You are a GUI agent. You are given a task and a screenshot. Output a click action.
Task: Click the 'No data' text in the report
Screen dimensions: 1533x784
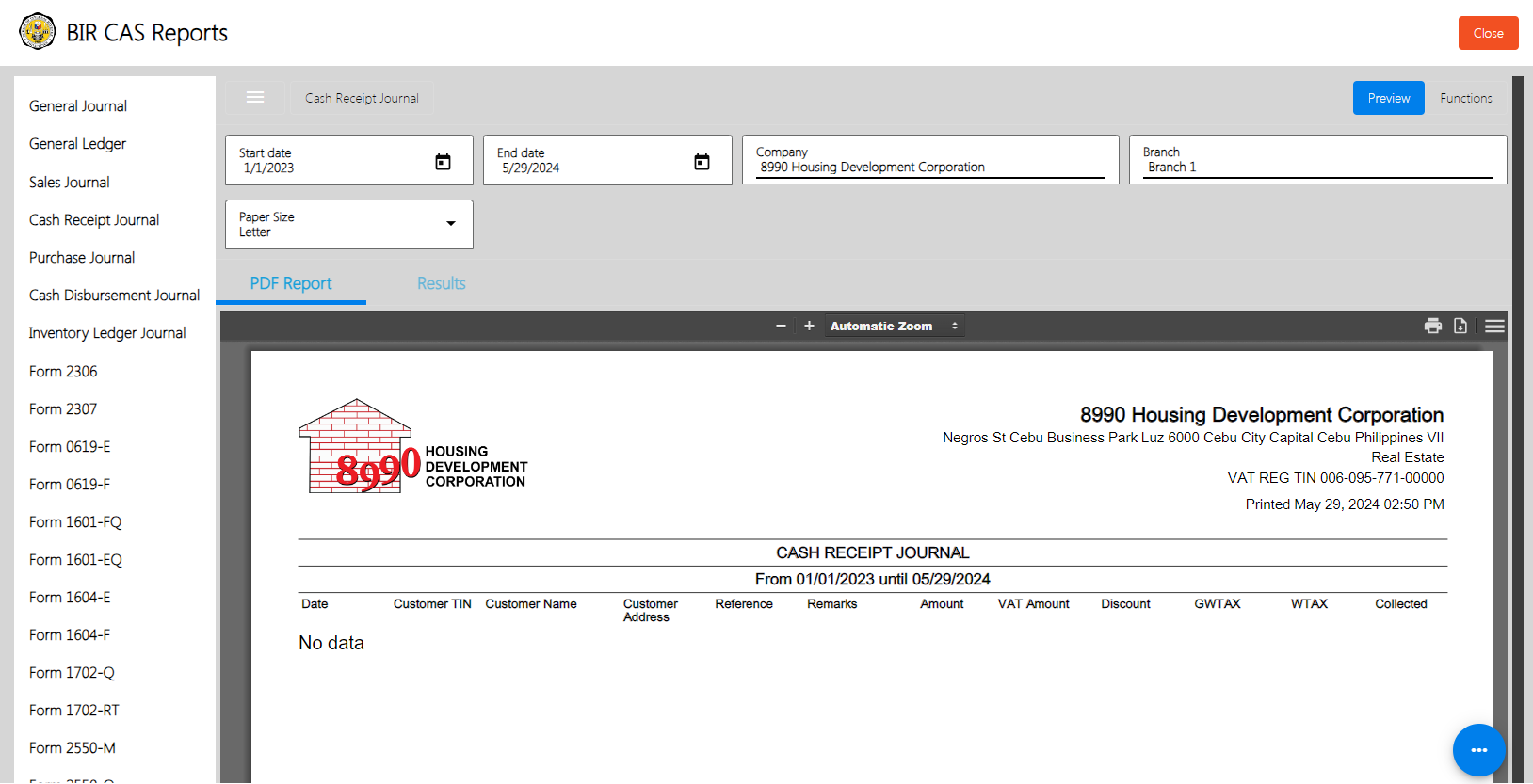[331, 643]
